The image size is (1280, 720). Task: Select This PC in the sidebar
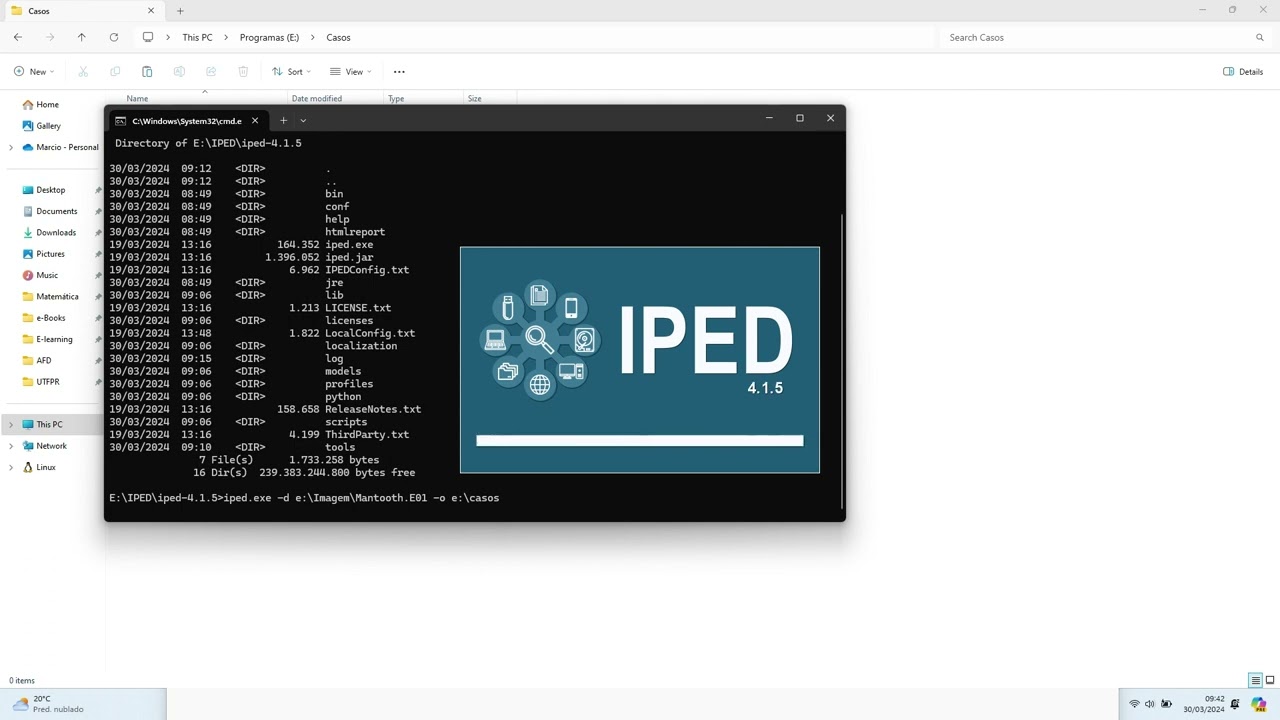[49, 425]
